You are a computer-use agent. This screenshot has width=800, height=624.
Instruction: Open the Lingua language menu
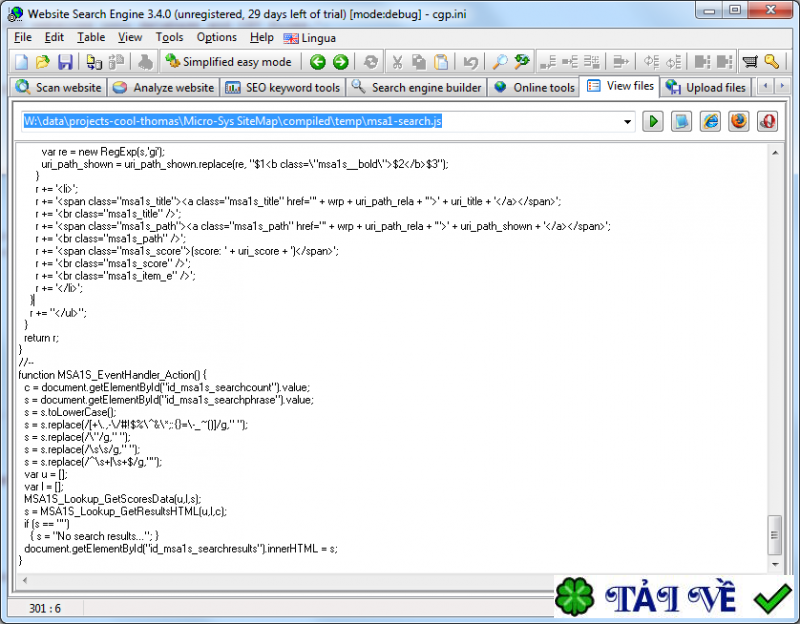pos(310,38)
